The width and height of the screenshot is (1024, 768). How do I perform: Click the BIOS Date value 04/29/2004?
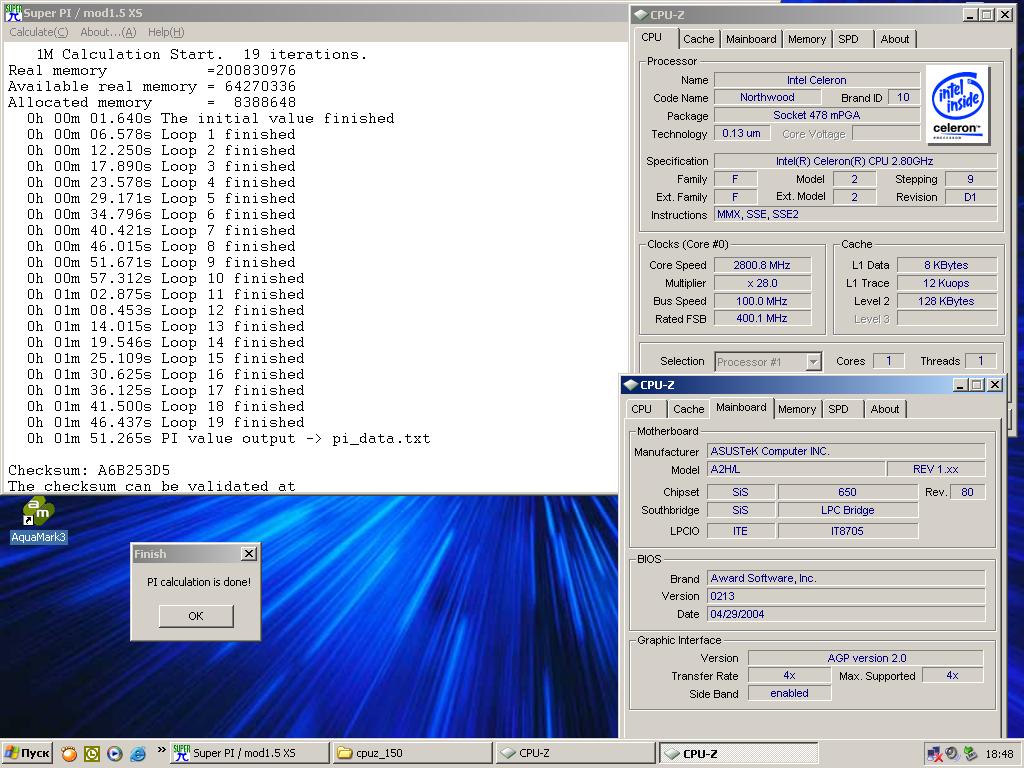point(846,614)
